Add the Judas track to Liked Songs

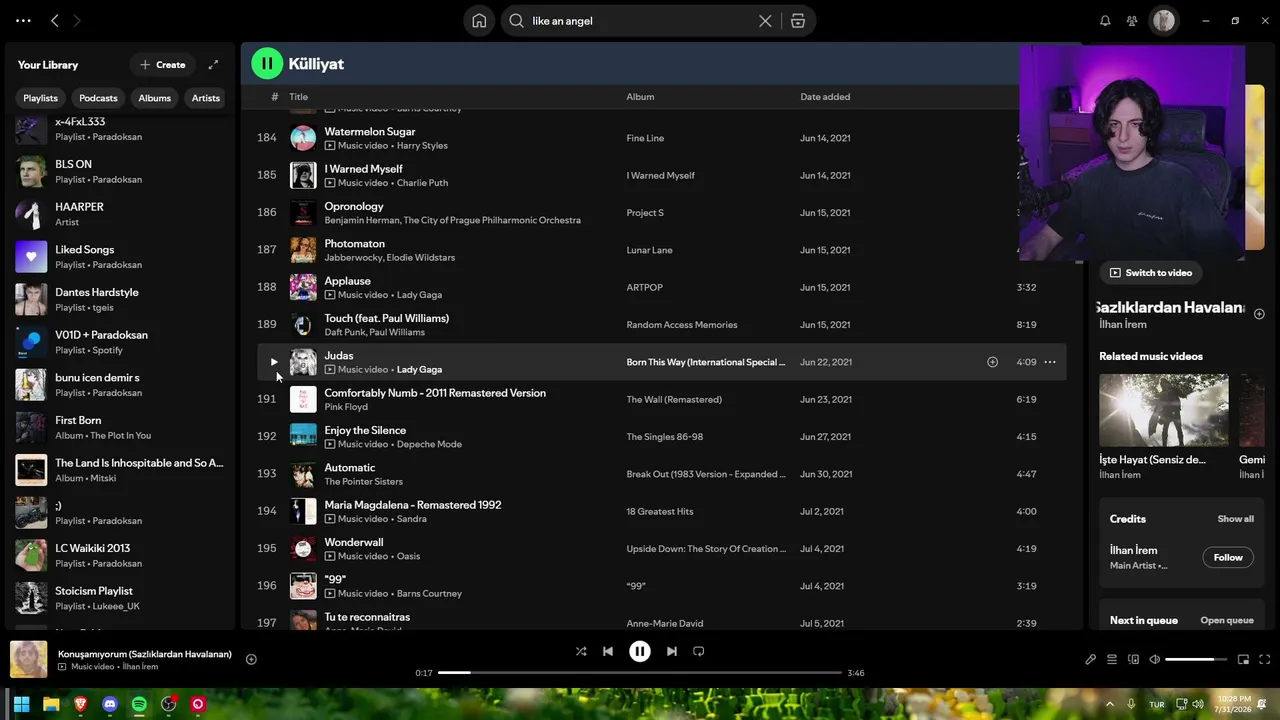tap(992, 362)
